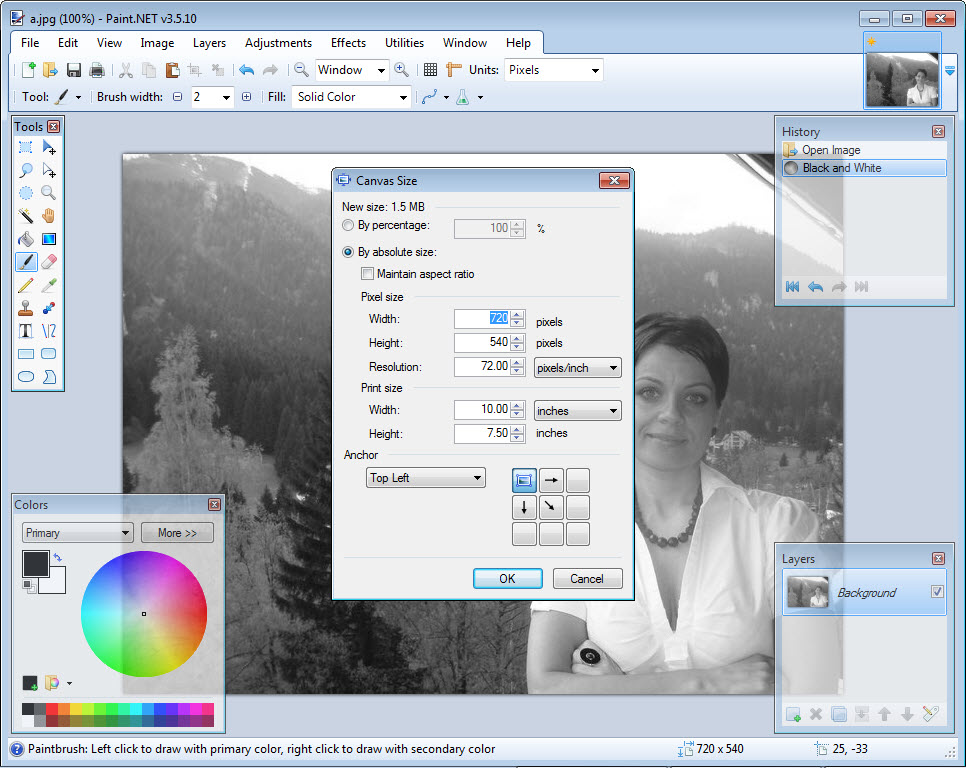This screenshot has width=966, height=768.
Task: Click the More >> button in Colors
Action: point(177,533)
